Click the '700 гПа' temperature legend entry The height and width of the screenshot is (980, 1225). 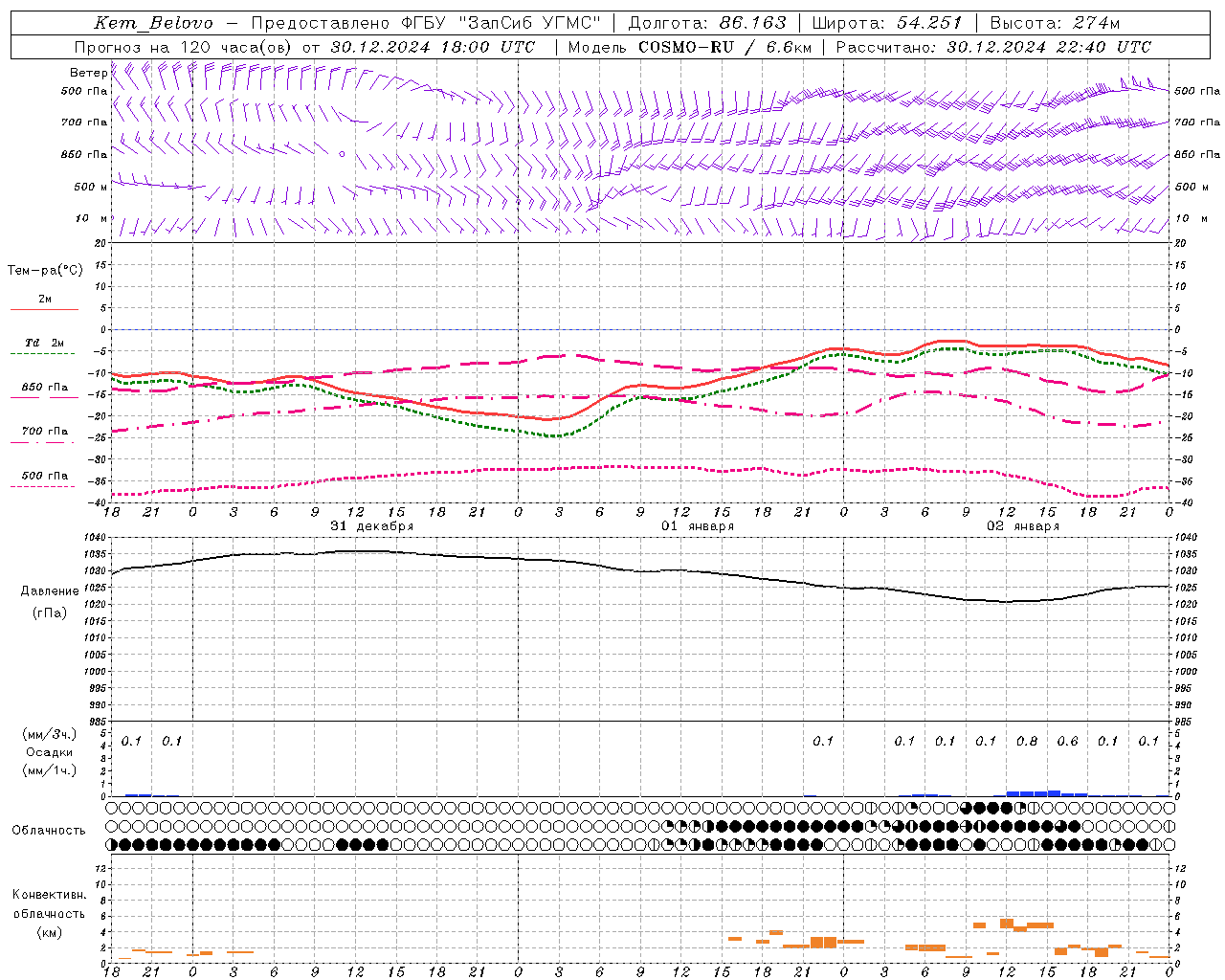(44, 432)
